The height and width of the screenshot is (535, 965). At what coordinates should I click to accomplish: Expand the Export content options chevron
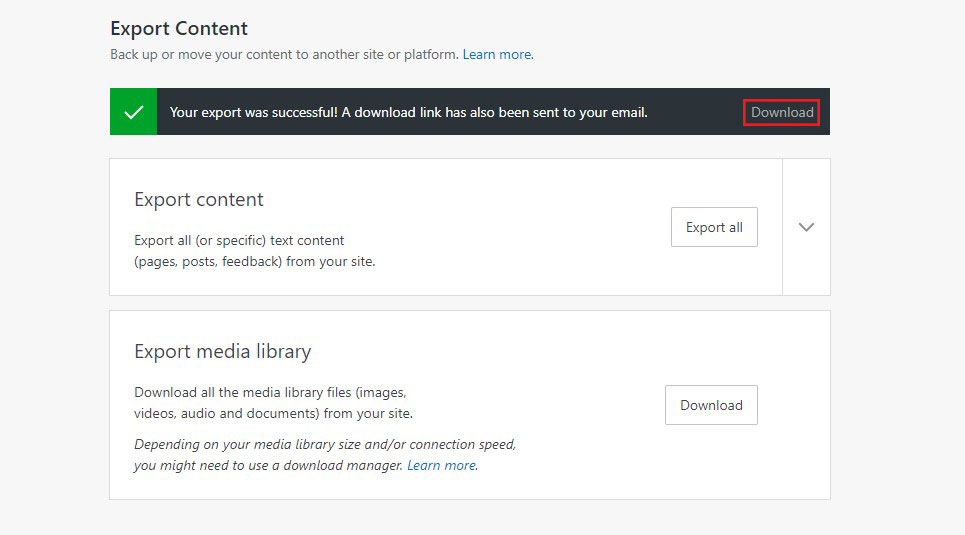click(806, 227)
